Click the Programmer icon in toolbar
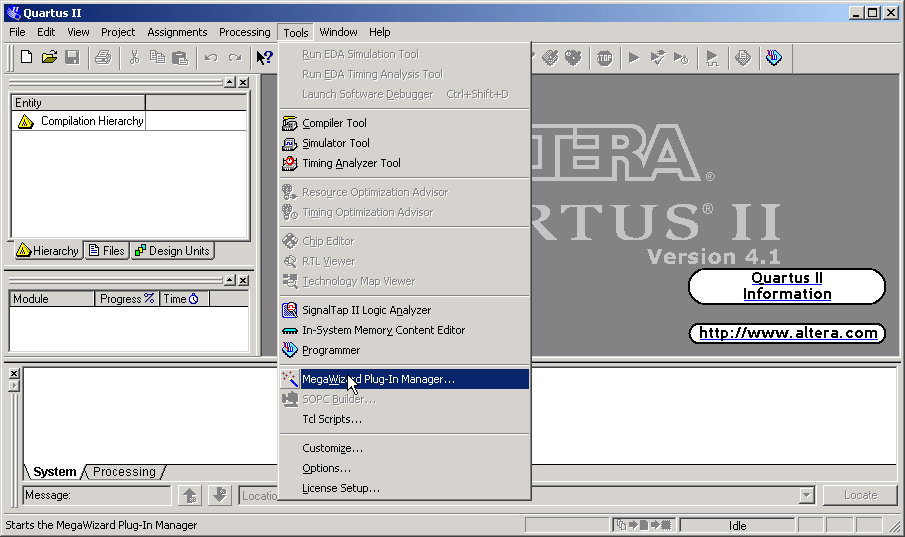This screenshot has height=537, width=905. point(774,57)
